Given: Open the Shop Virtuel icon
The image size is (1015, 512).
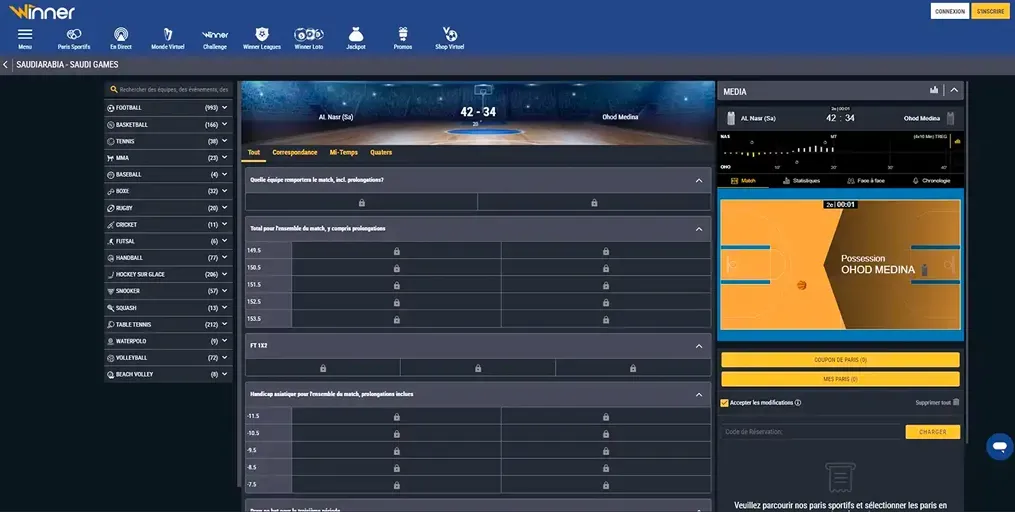Looking at the screenshot, I should [x=450, y=35].
